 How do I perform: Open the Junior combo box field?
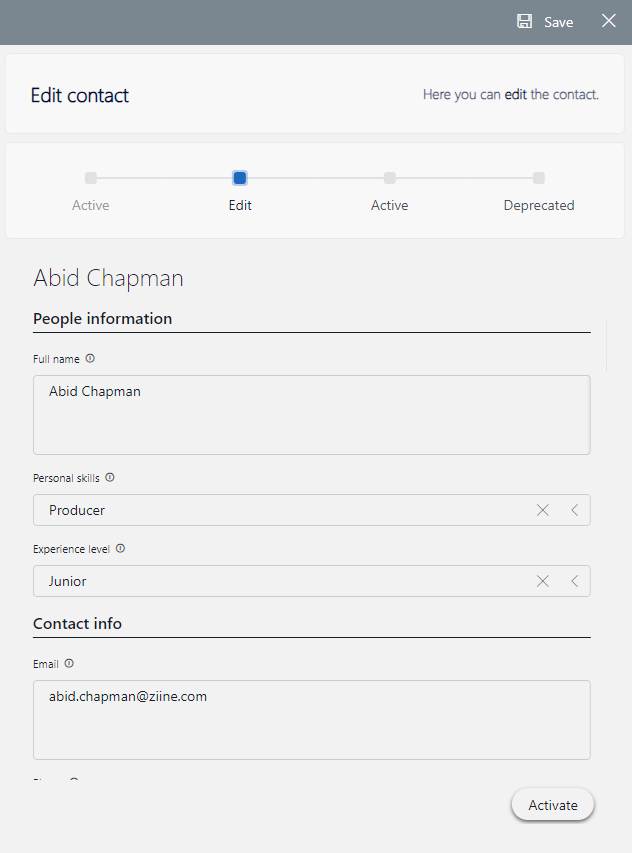312,581
